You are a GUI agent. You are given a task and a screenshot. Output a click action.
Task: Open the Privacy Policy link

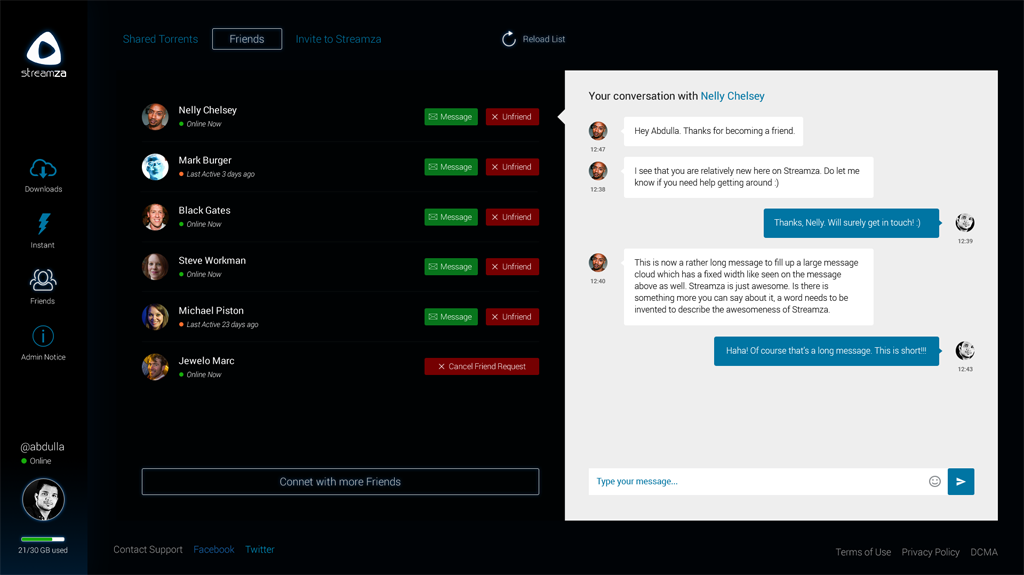coord(930,552)
